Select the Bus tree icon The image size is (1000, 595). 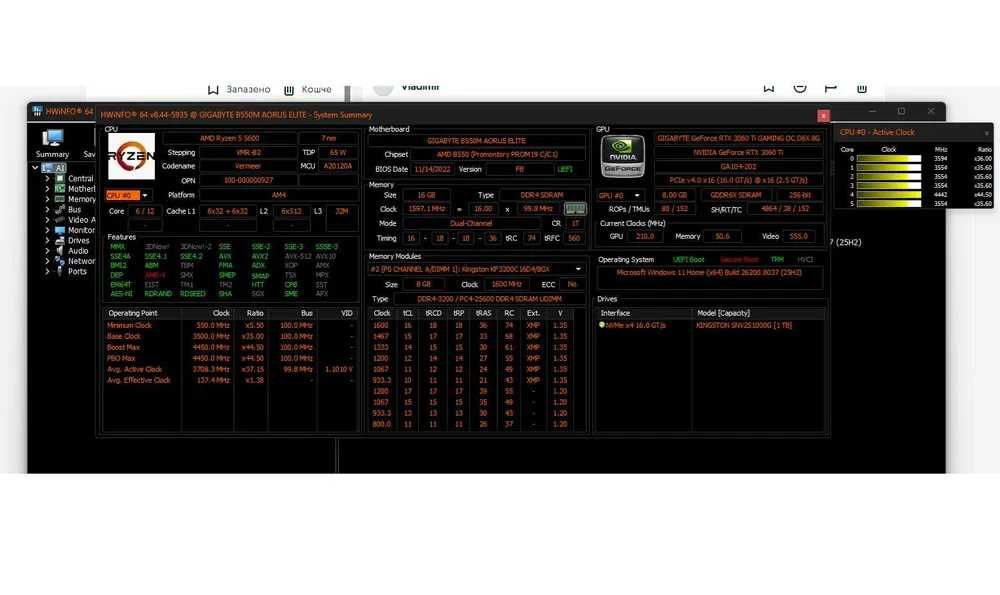60,210
